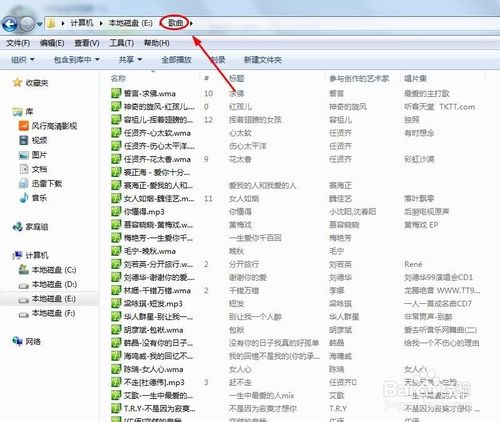Click the 新建文件夹 toolbar button
This screenshot has width=500, height=422.
pos(263,60)
